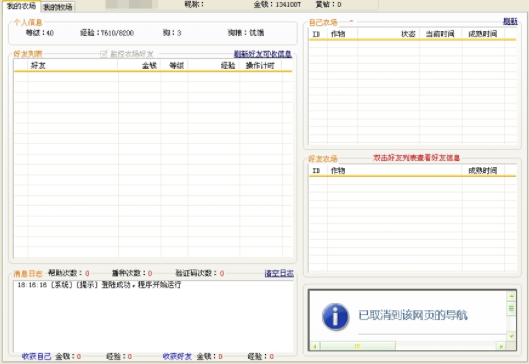Sort friend list by 好友 column header
Viewport: 529px width, 364px height.
tap(73, 65)
